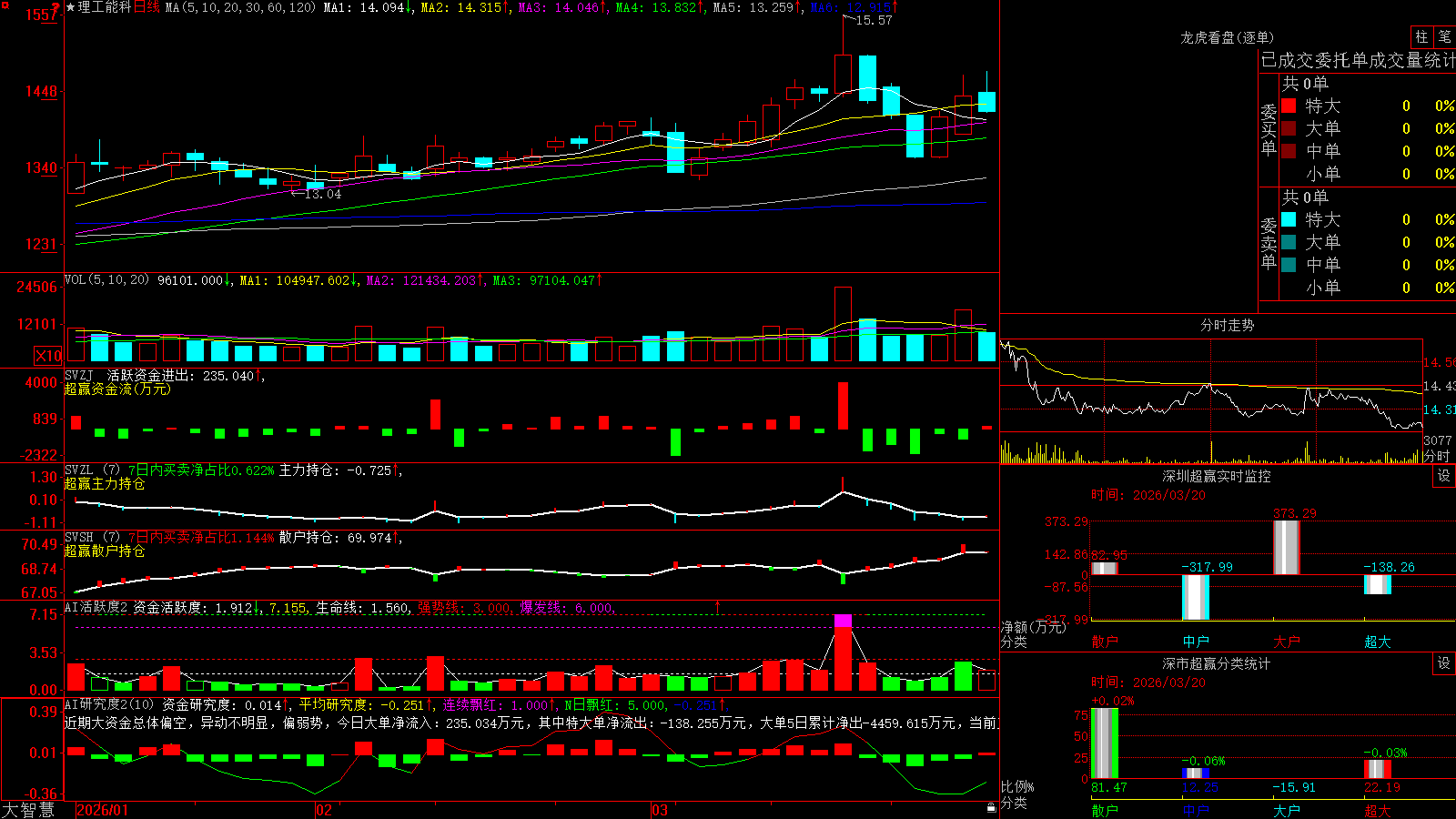Click the teal 中单 swatch under 委卖单
Screen dimensions: 1456x819
(1289, 265)
